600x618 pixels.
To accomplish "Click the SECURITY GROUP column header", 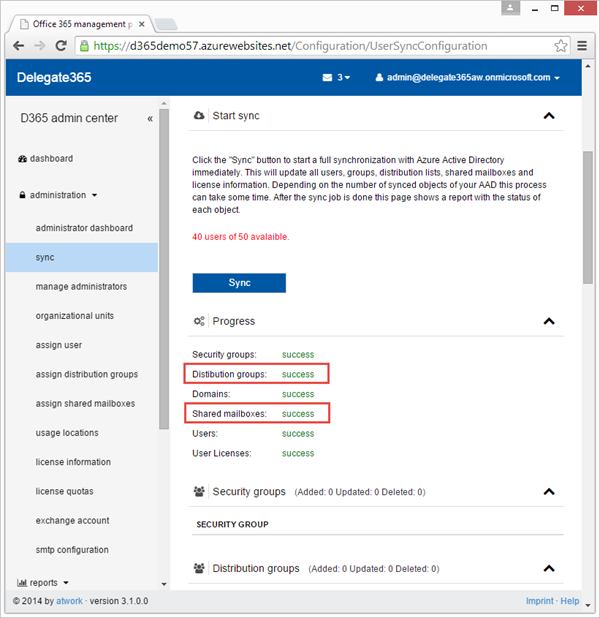I will tap(233, 525).
